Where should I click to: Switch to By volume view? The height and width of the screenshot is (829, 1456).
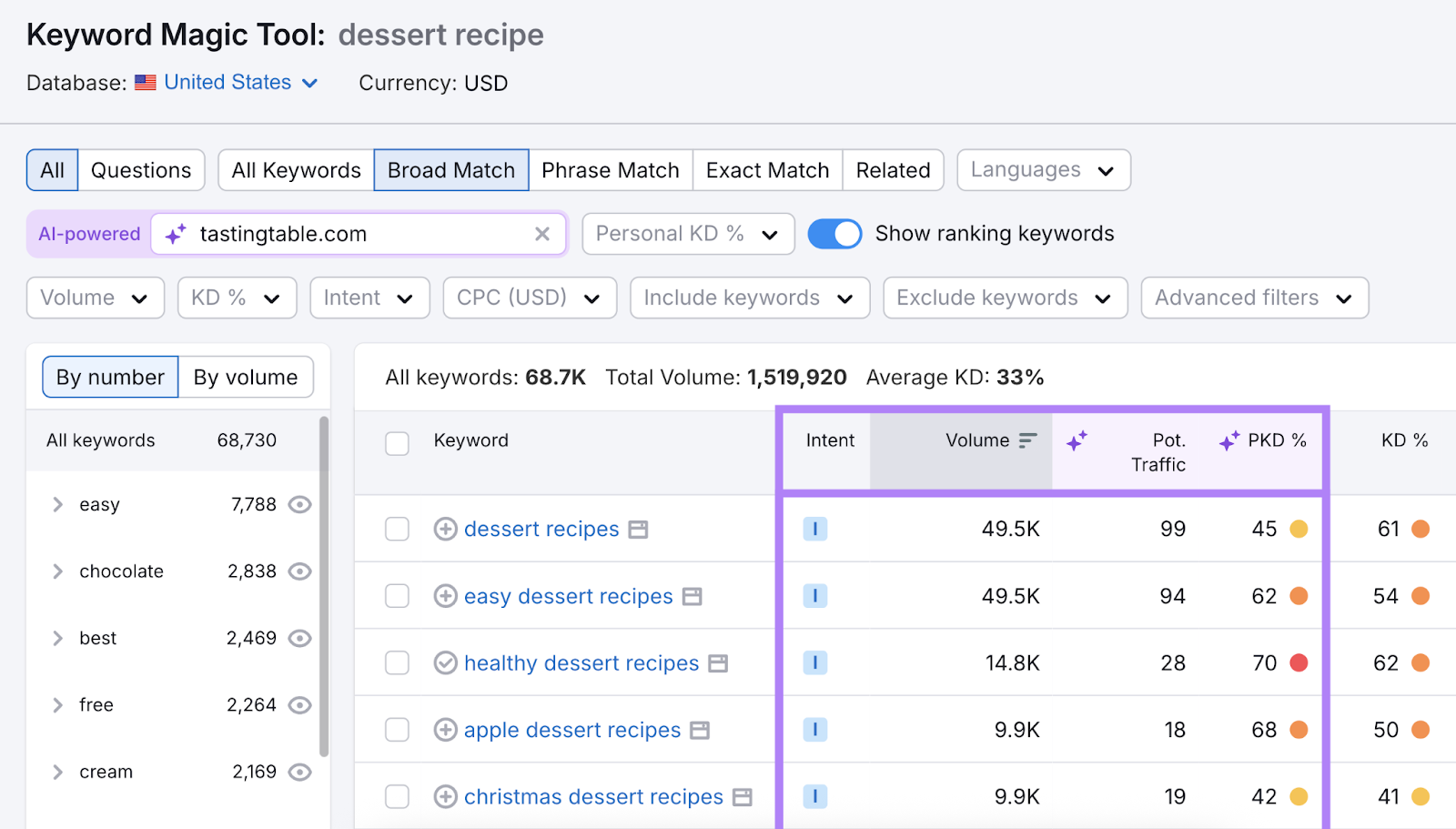click(245, 377)
